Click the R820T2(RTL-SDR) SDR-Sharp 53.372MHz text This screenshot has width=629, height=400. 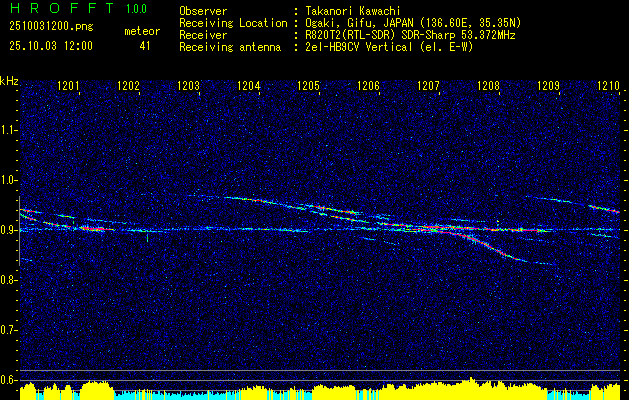tap(408, 35)
